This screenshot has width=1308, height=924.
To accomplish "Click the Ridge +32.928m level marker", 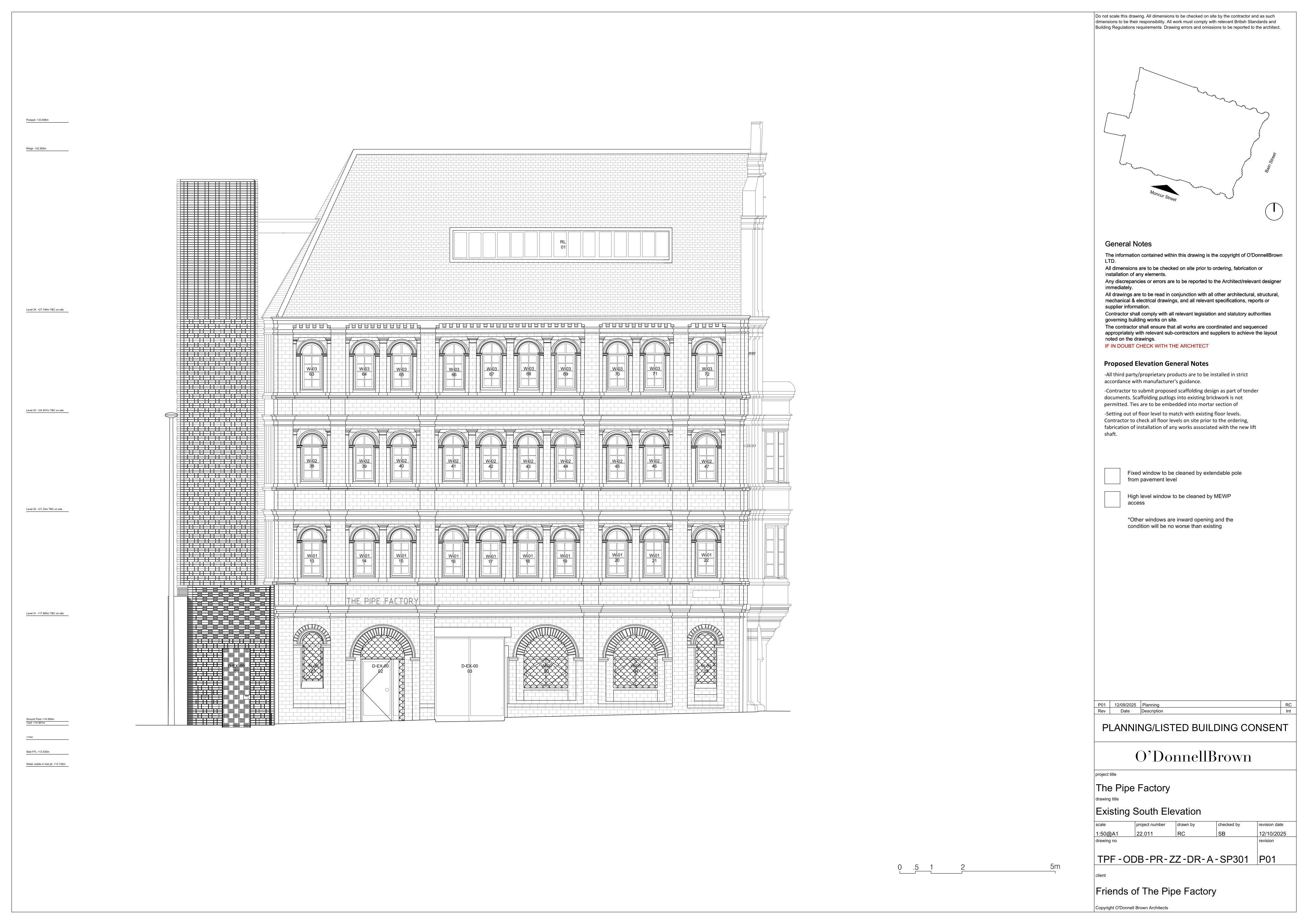I will click(47, 149).
